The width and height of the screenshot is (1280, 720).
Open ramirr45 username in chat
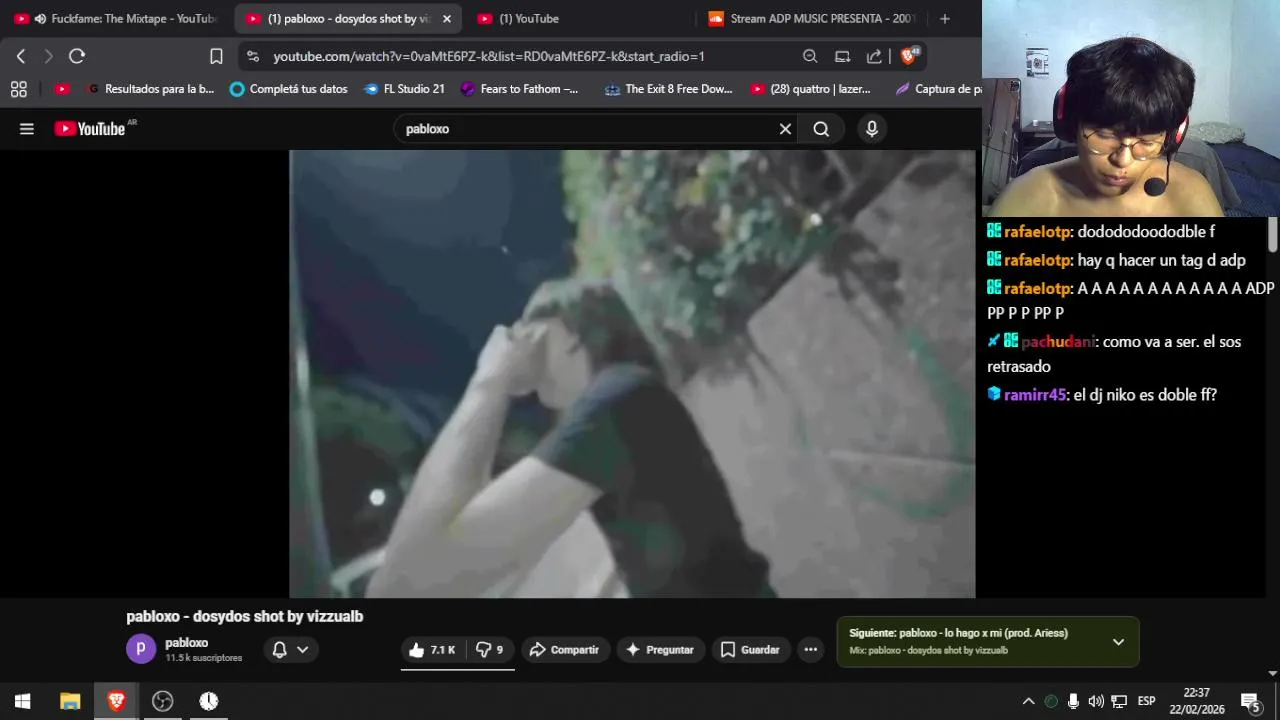(x=1034, y=395)
